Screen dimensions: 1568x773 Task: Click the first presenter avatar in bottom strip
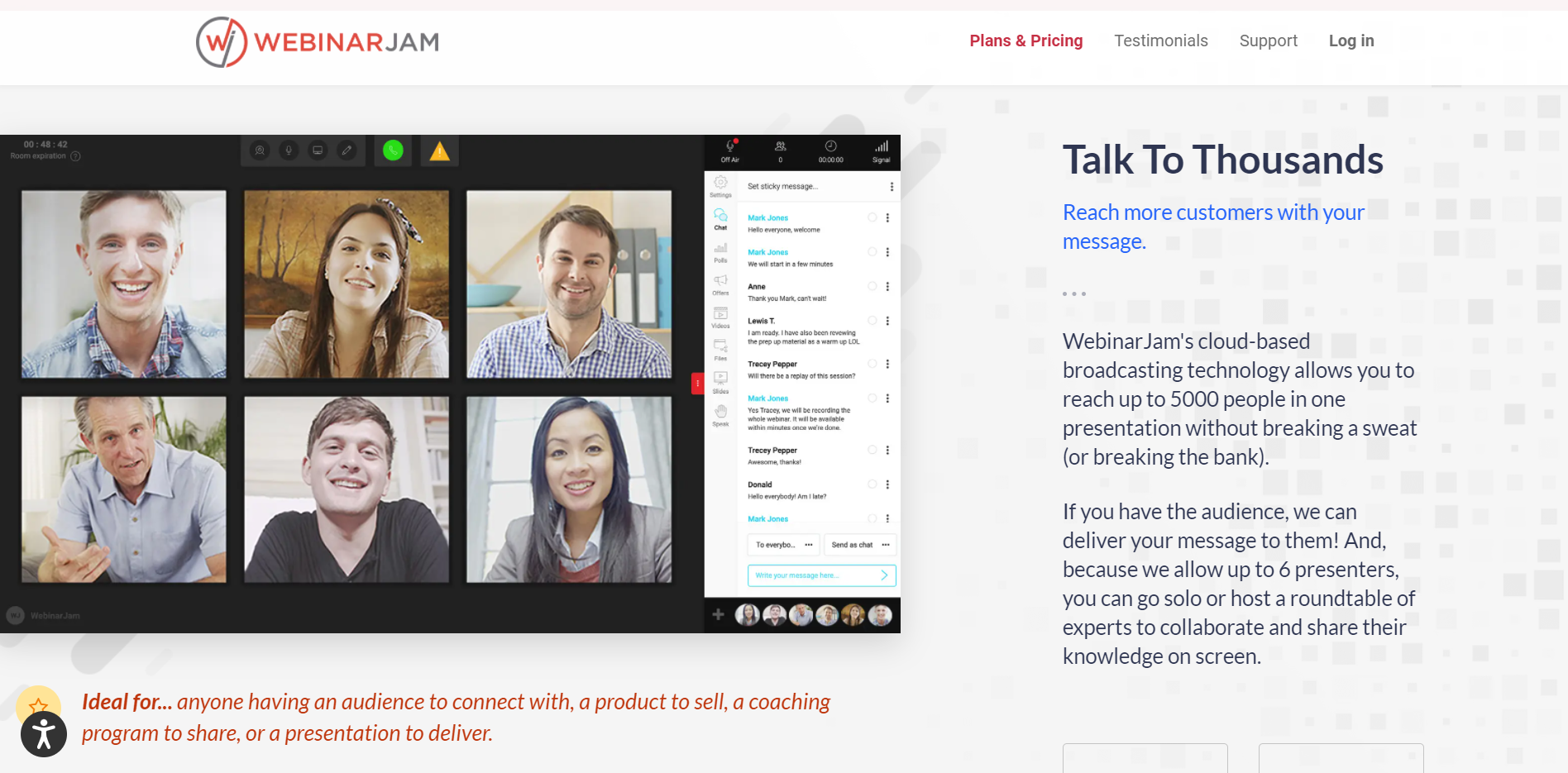coord(748,615)
